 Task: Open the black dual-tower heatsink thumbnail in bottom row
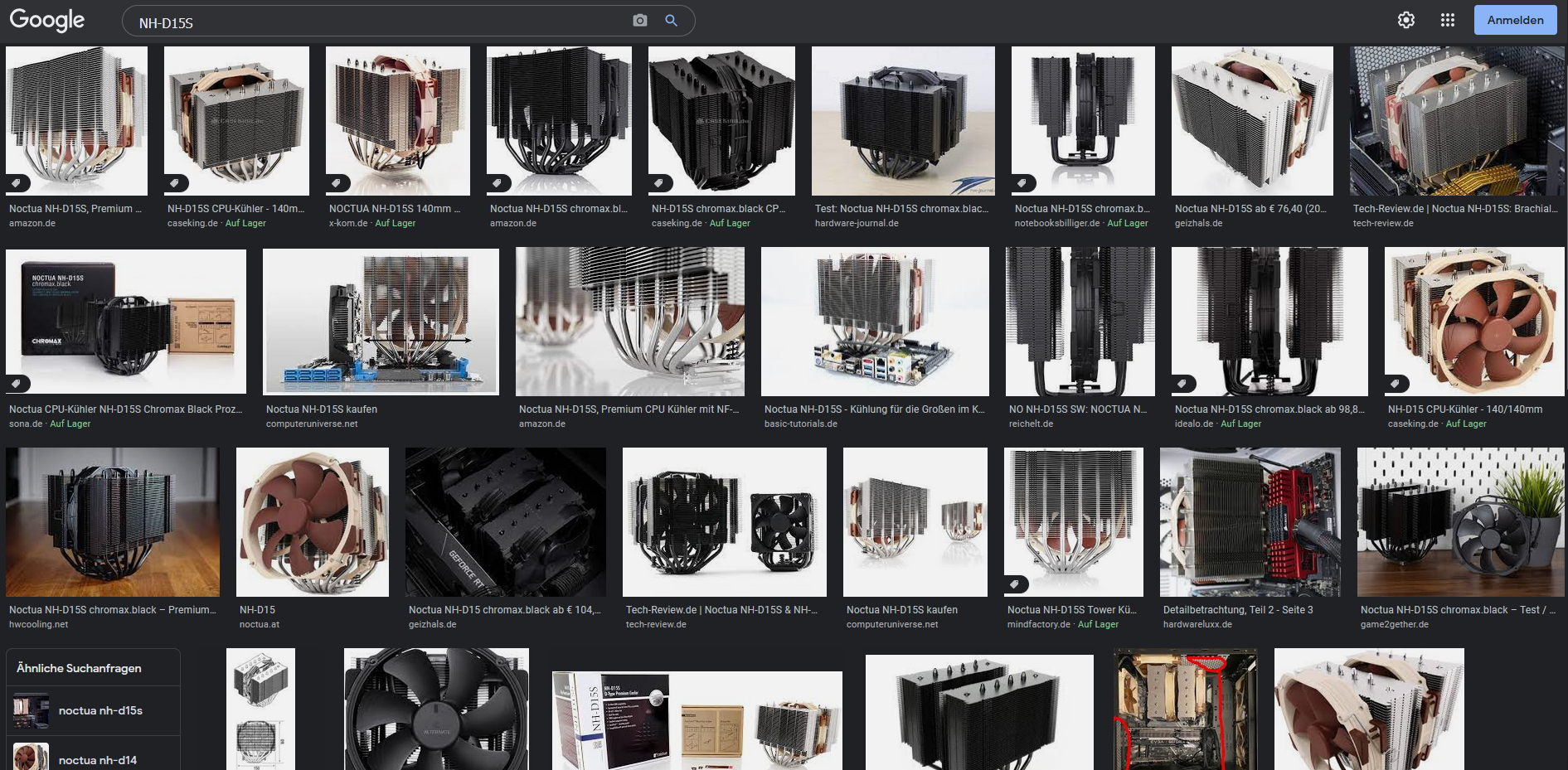point(979,713)
